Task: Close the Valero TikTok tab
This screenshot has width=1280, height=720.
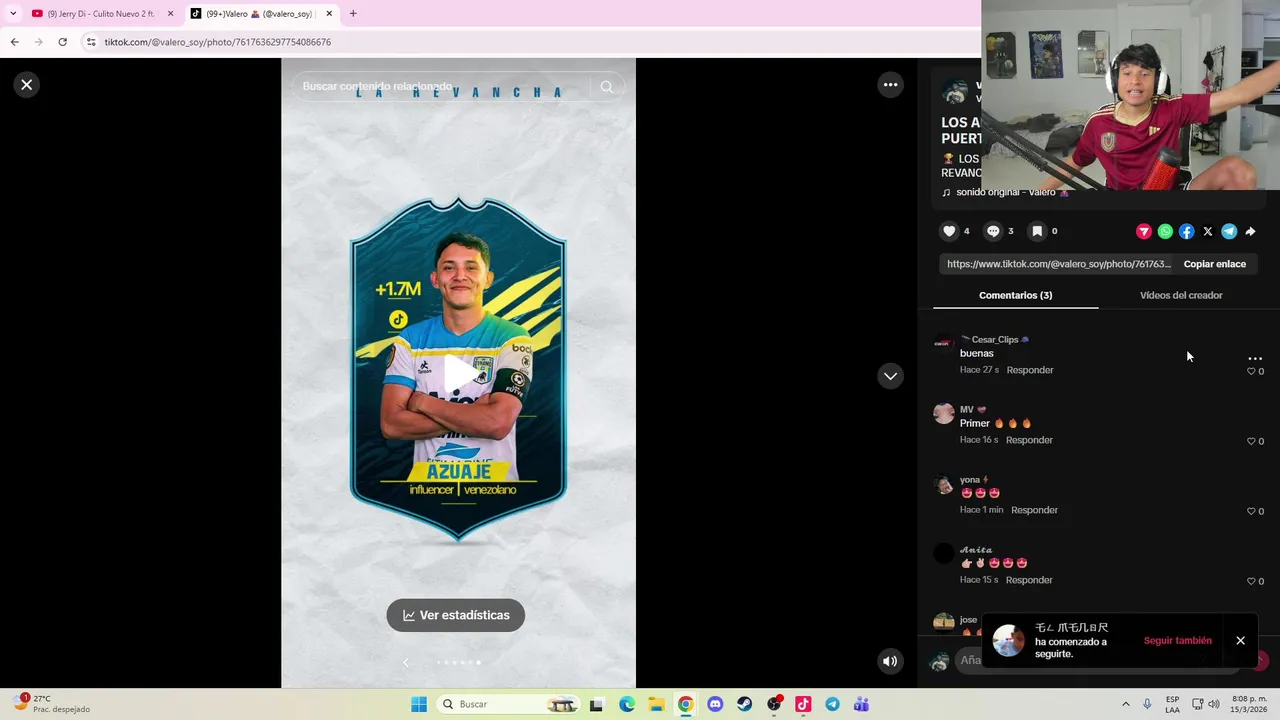Action: pos(329,14)
